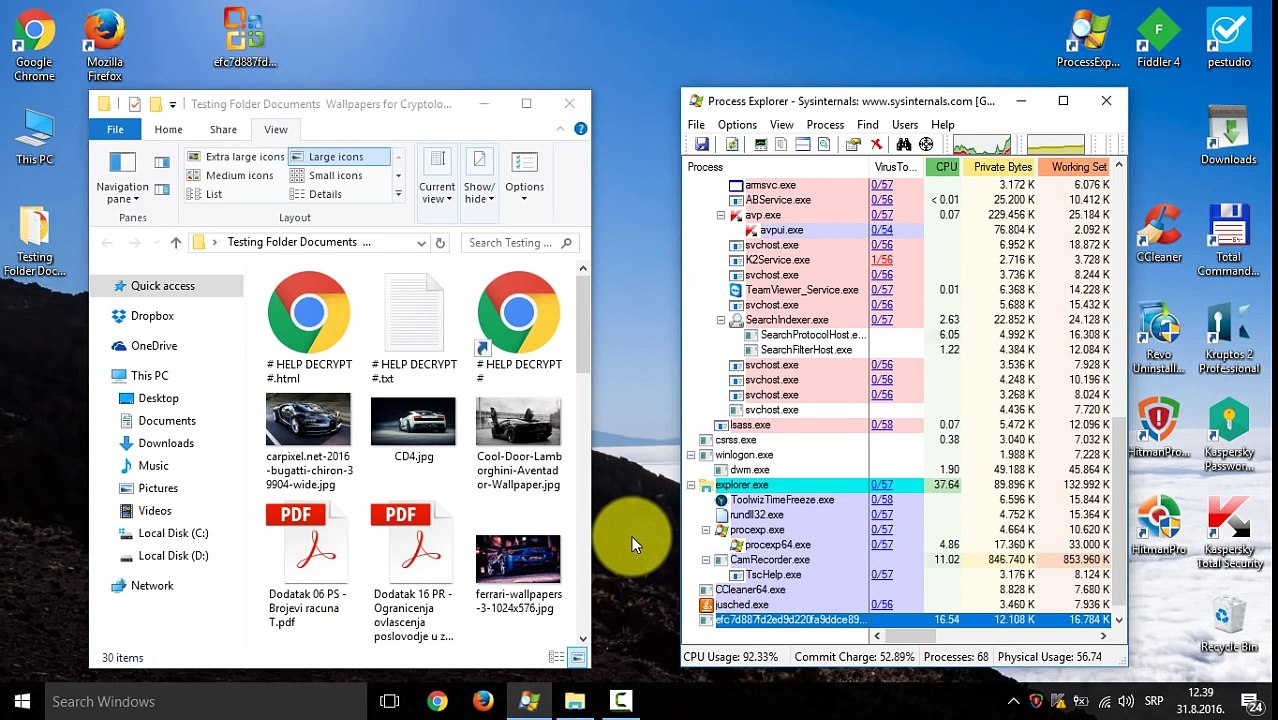Image resolution: width=1278 pixels, height=720 pixels.
Task: Open Process menu in Process Explorer
Action: click(x=825, y=125)
